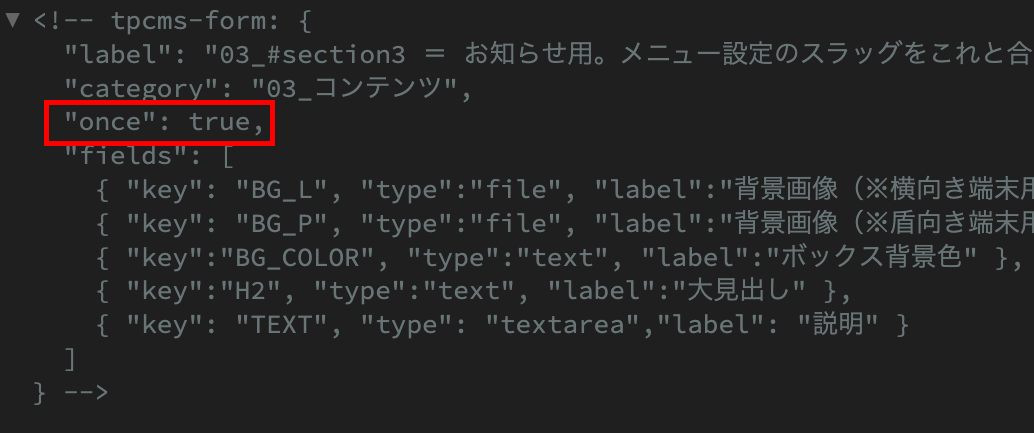Click the "fields" key name
This screenshot has width=1034, height=433.
(x=118, y=159)
